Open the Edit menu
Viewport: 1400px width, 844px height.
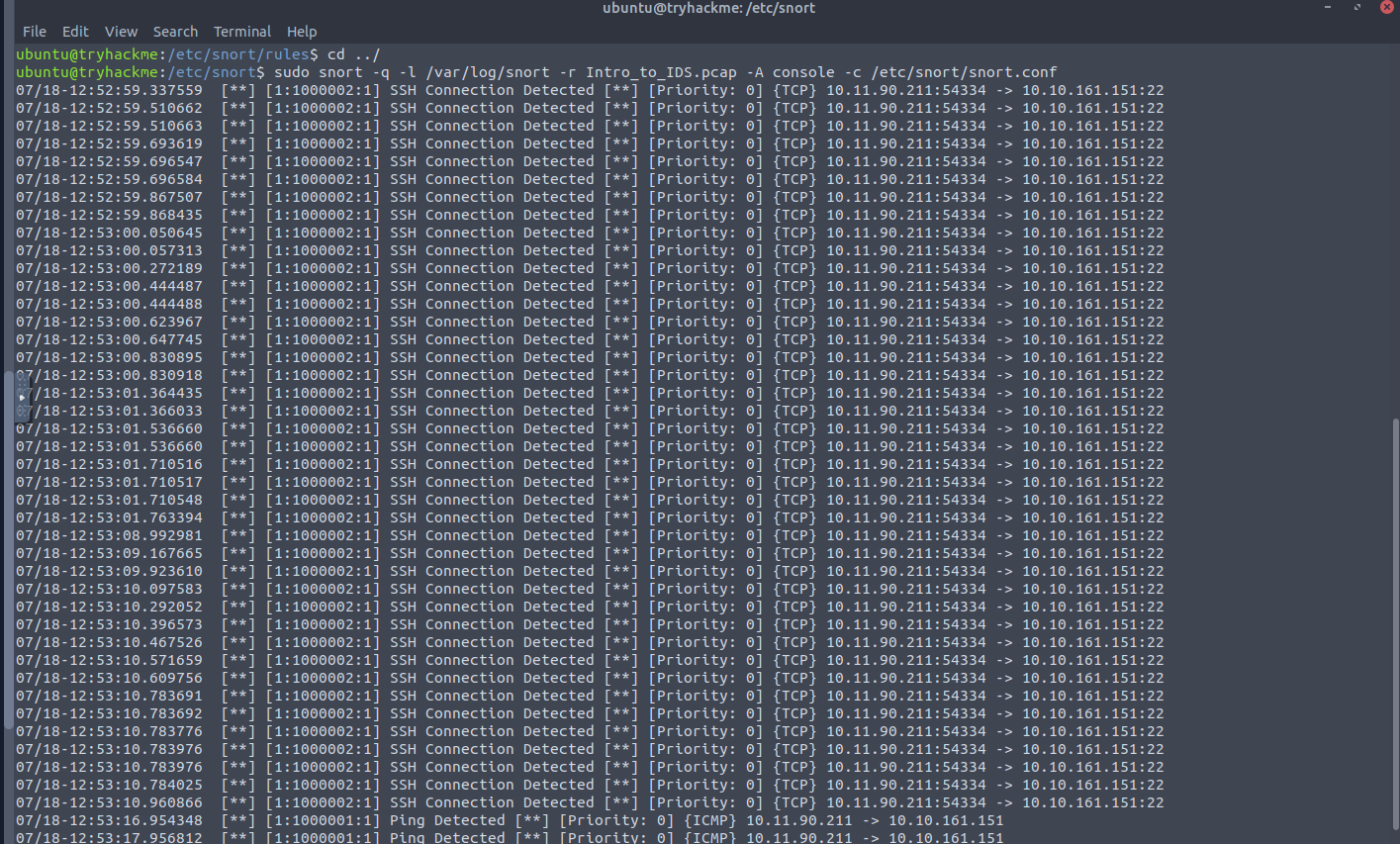[75, 32]
